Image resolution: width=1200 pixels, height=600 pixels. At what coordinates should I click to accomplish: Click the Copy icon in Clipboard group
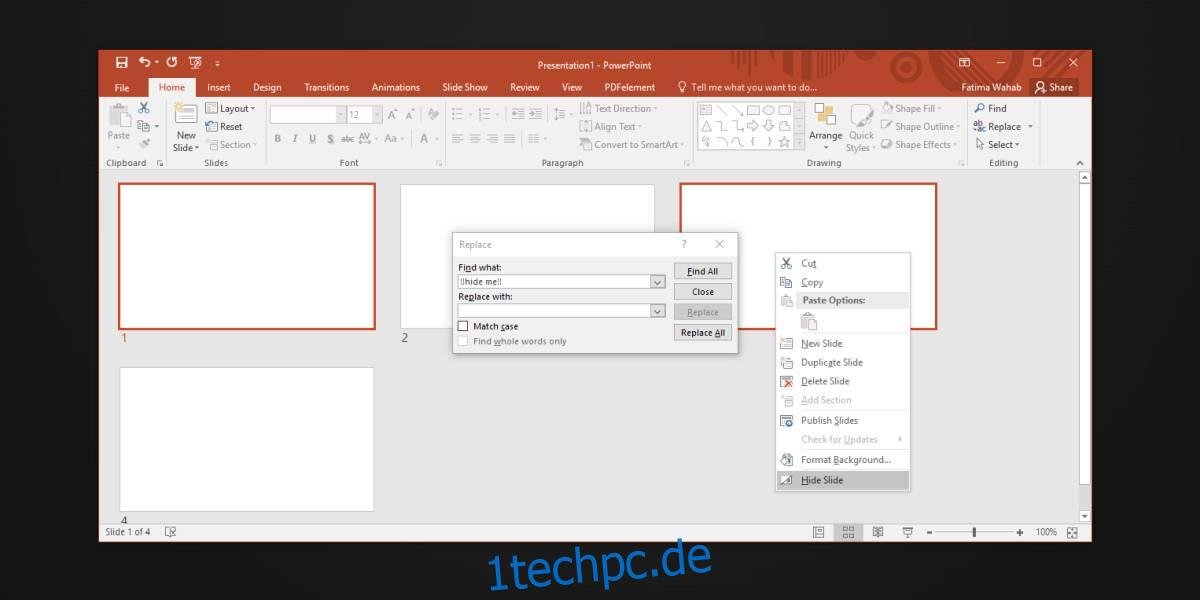point(144,126)
